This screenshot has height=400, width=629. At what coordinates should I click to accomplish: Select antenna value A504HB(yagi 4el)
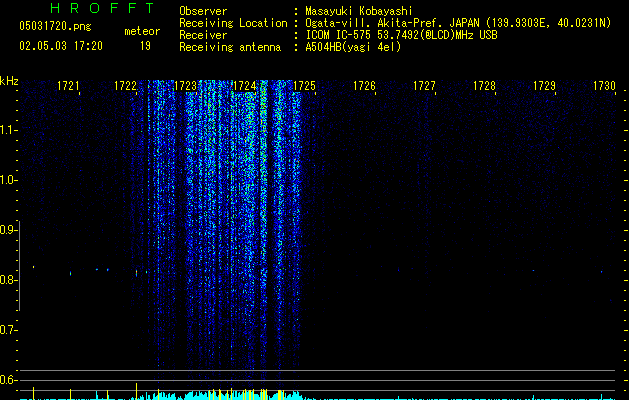coord(353,47)
